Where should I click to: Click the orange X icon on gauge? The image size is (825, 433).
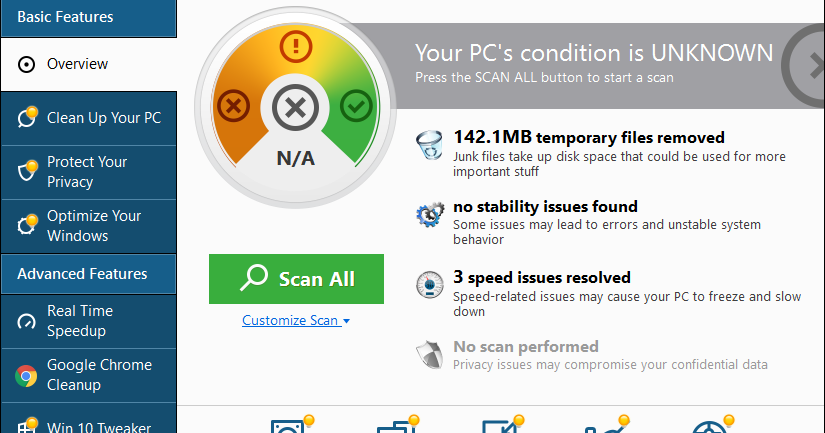click(234, 104)
